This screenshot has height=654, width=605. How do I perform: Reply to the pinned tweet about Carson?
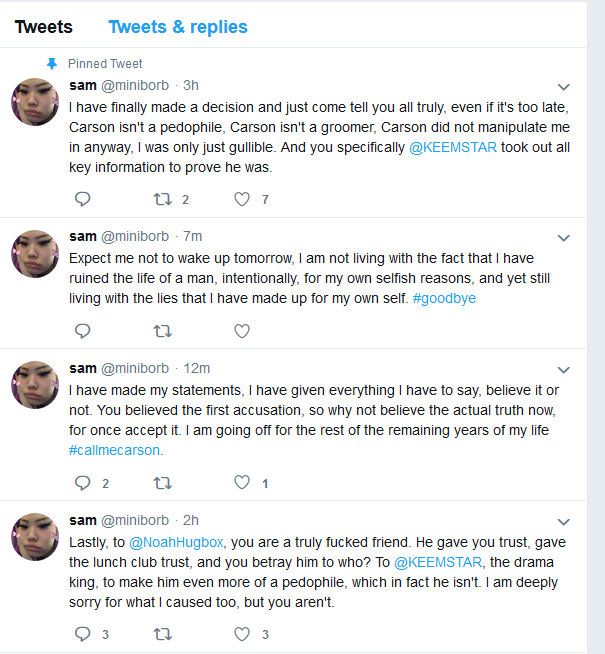coord(83,199)
